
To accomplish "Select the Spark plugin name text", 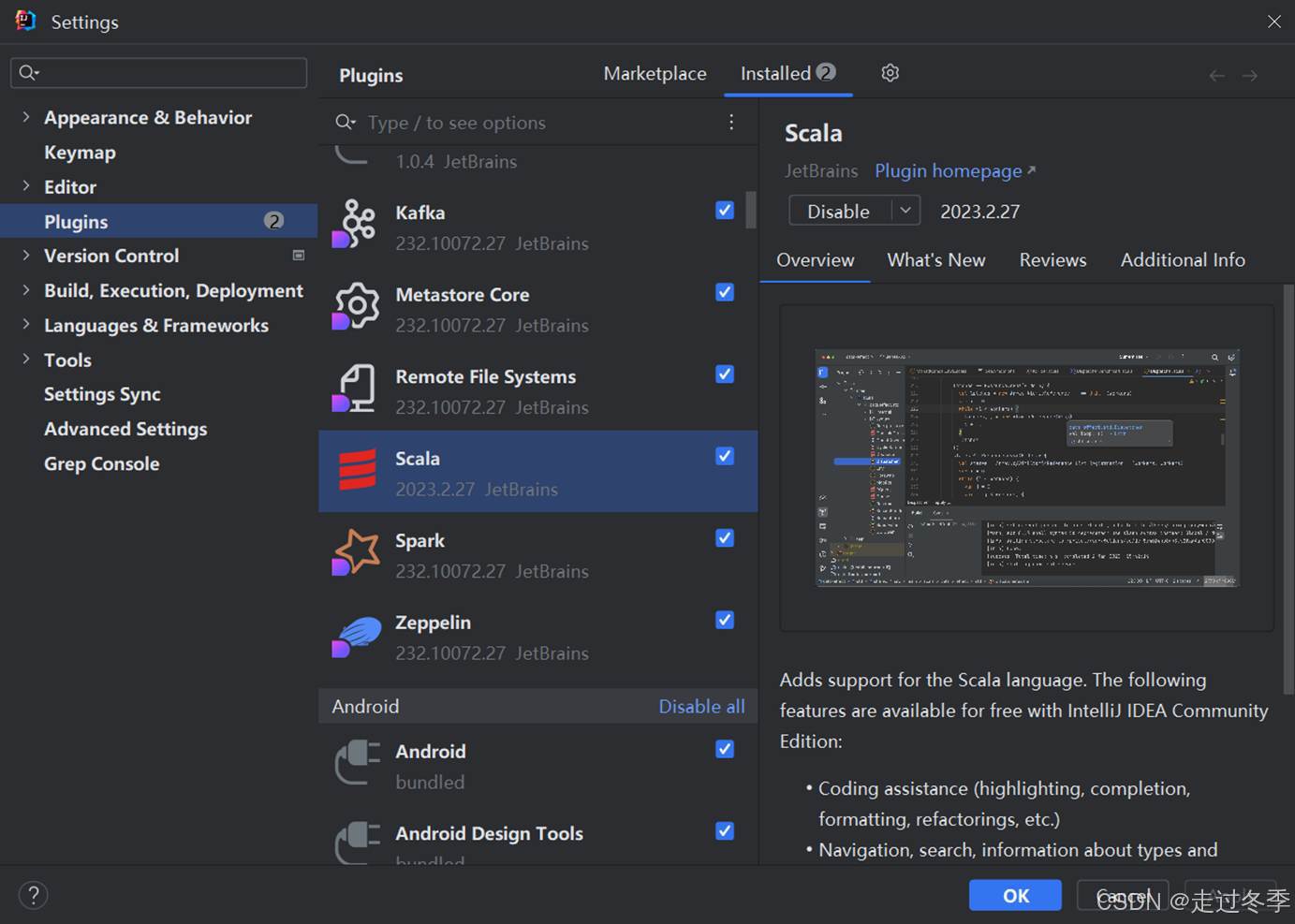I will click(419, 540).
